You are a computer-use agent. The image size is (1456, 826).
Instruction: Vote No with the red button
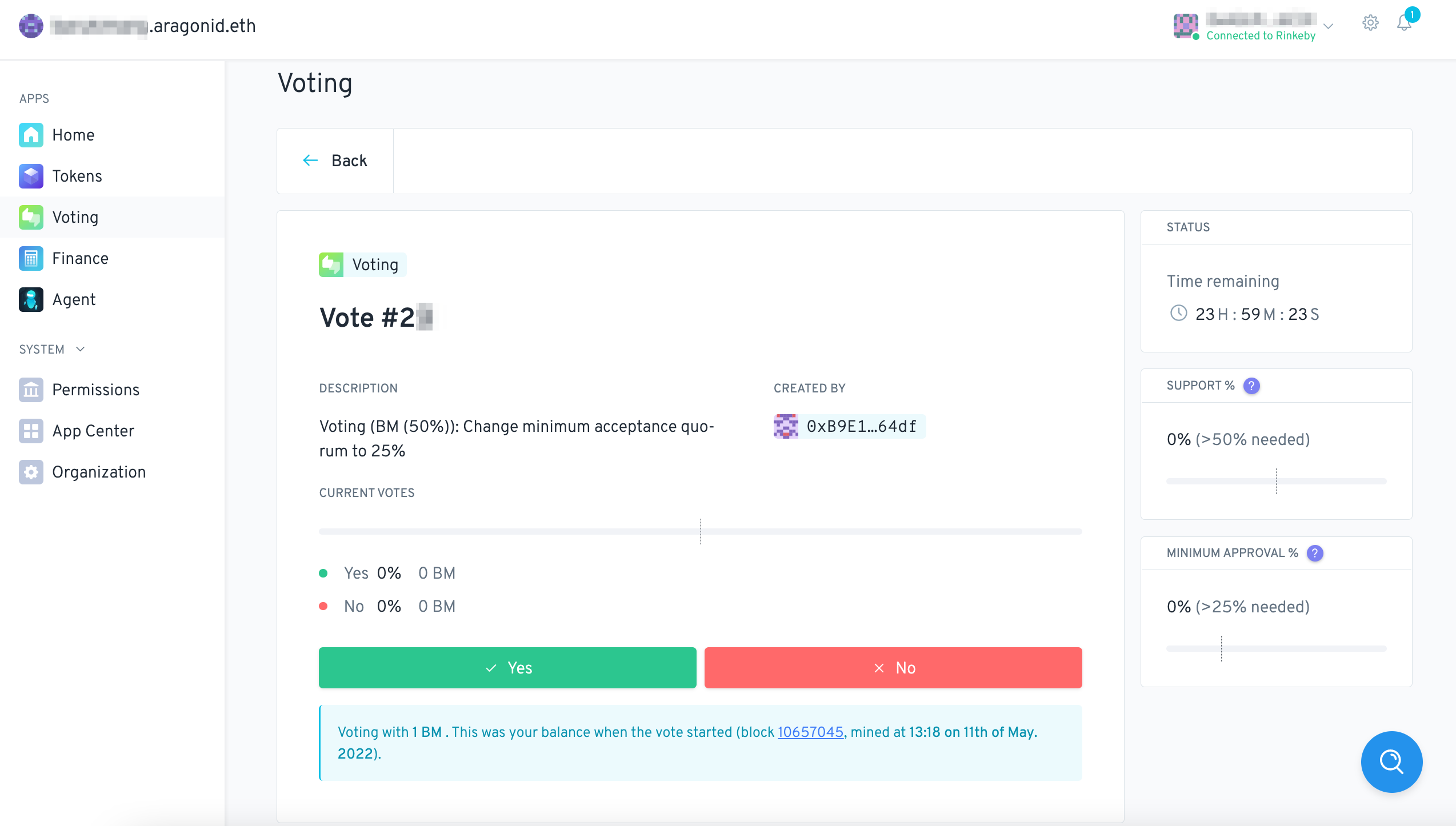tap(893, 667)
